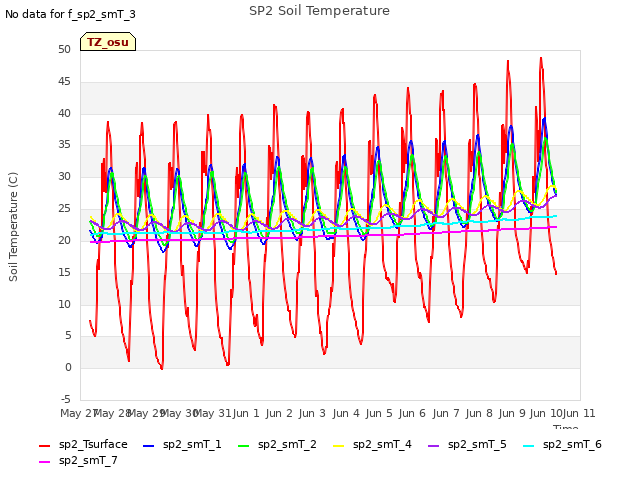This screenshot has width=640, height=480.
Task: Click the chart title SP2 Soil Temperature
Action: pyautogui.click(x=319, y=11)
